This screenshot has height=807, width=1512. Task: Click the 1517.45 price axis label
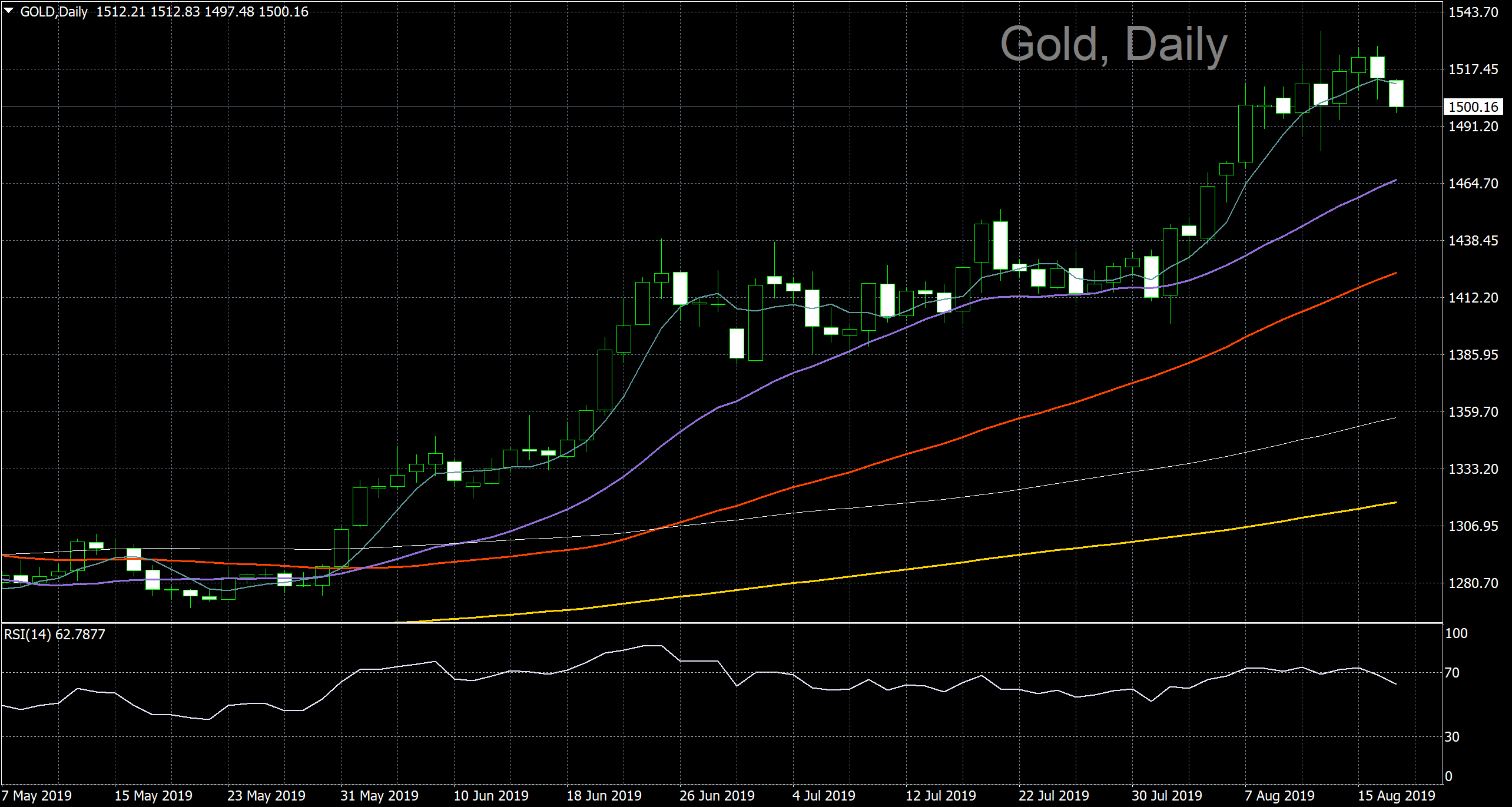click(x=1473, y=69)
